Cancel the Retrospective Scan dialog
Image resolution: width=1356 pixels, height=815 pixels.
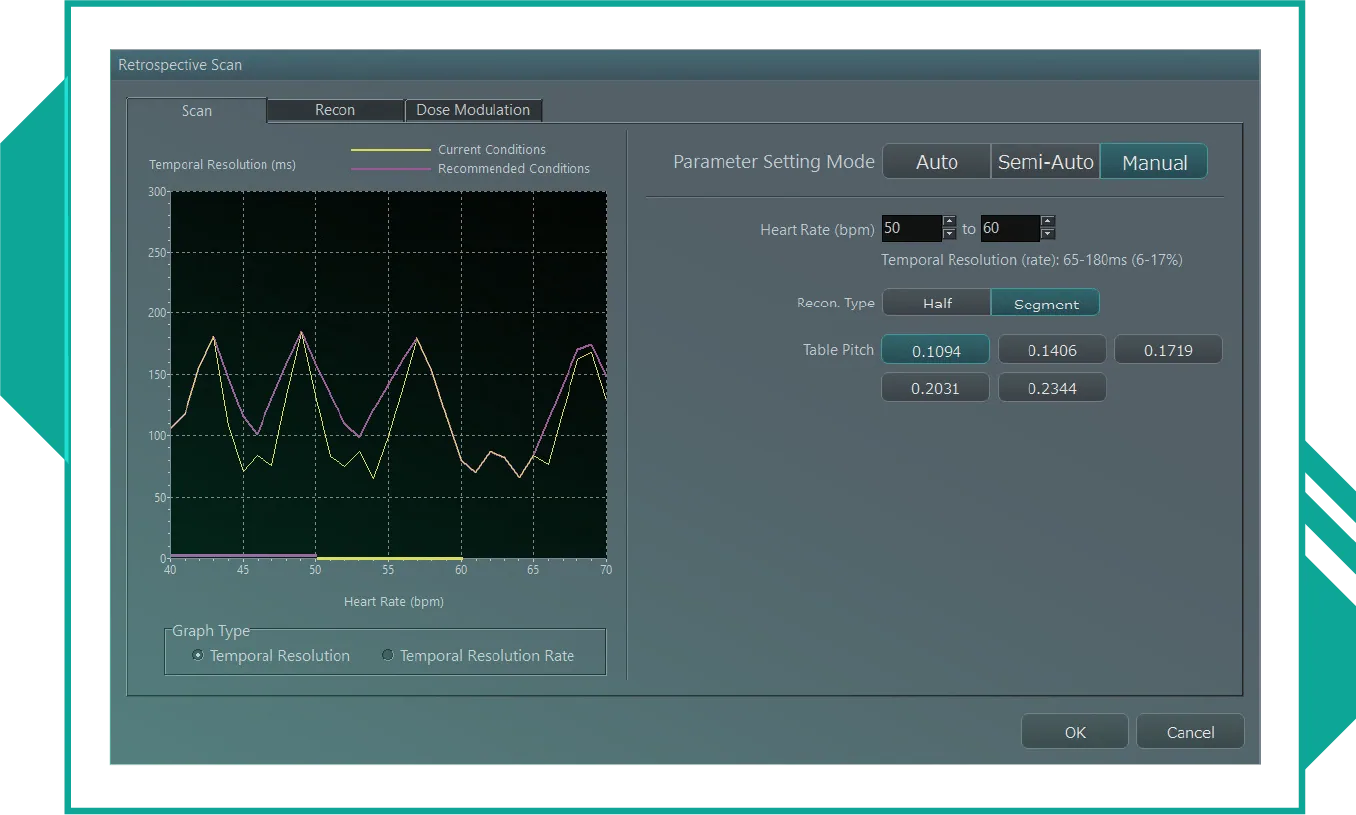click(x=1190, y=732)
